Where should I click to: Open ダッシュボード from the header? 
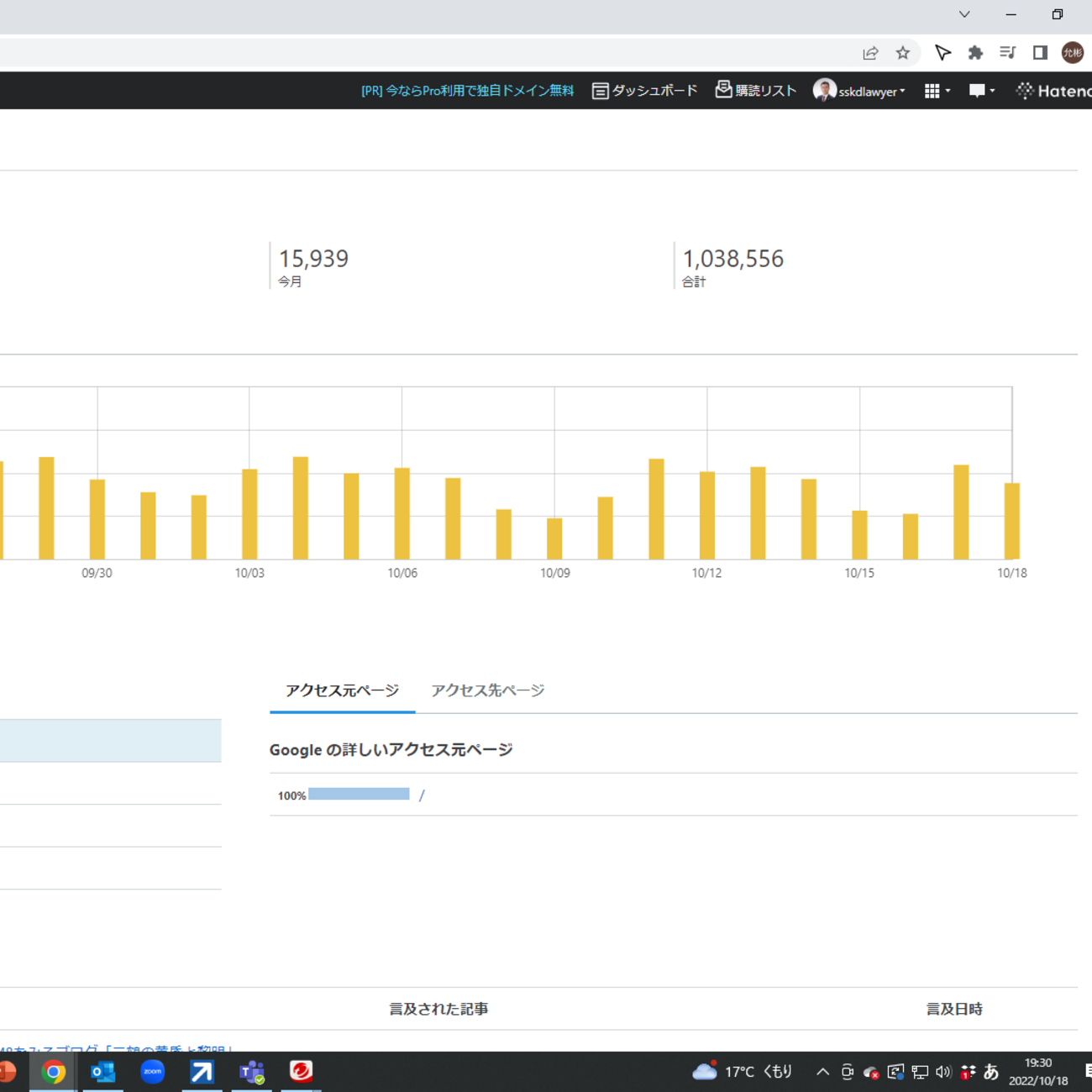[x=645, y=91]
